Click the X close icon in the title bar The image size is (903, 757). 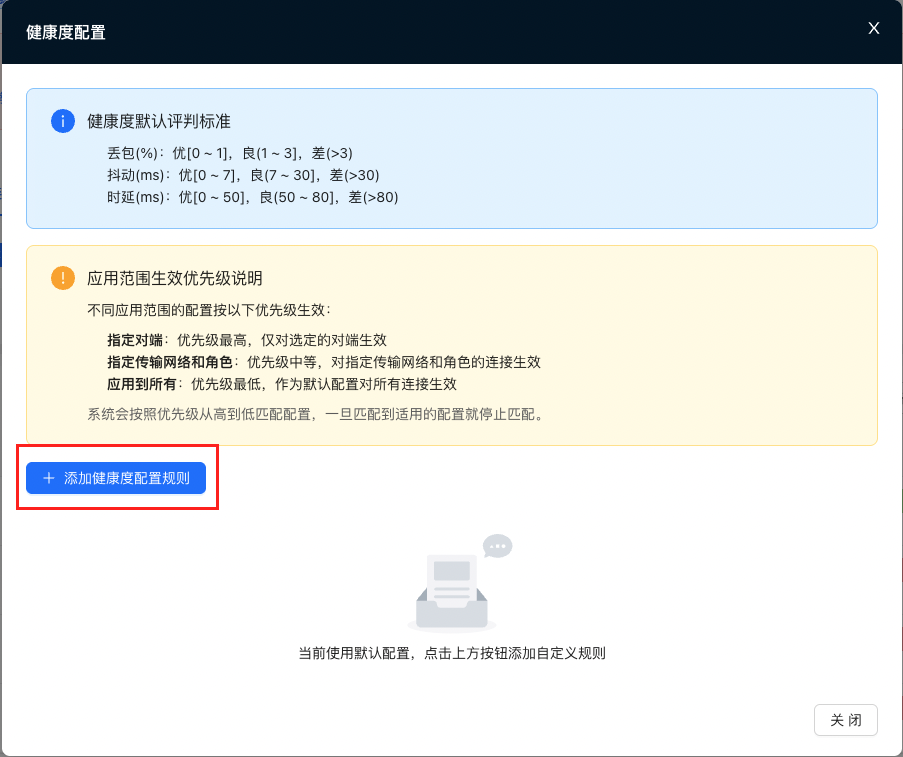[x=873, y=28]
